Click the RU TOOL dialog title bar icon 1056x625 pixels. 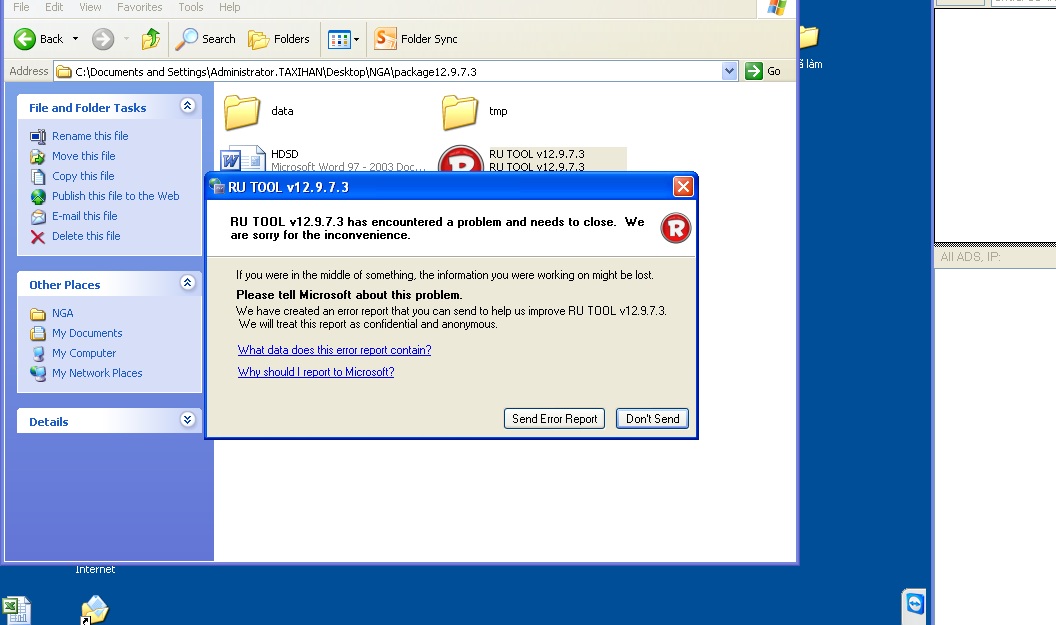[x=217, y=187]
